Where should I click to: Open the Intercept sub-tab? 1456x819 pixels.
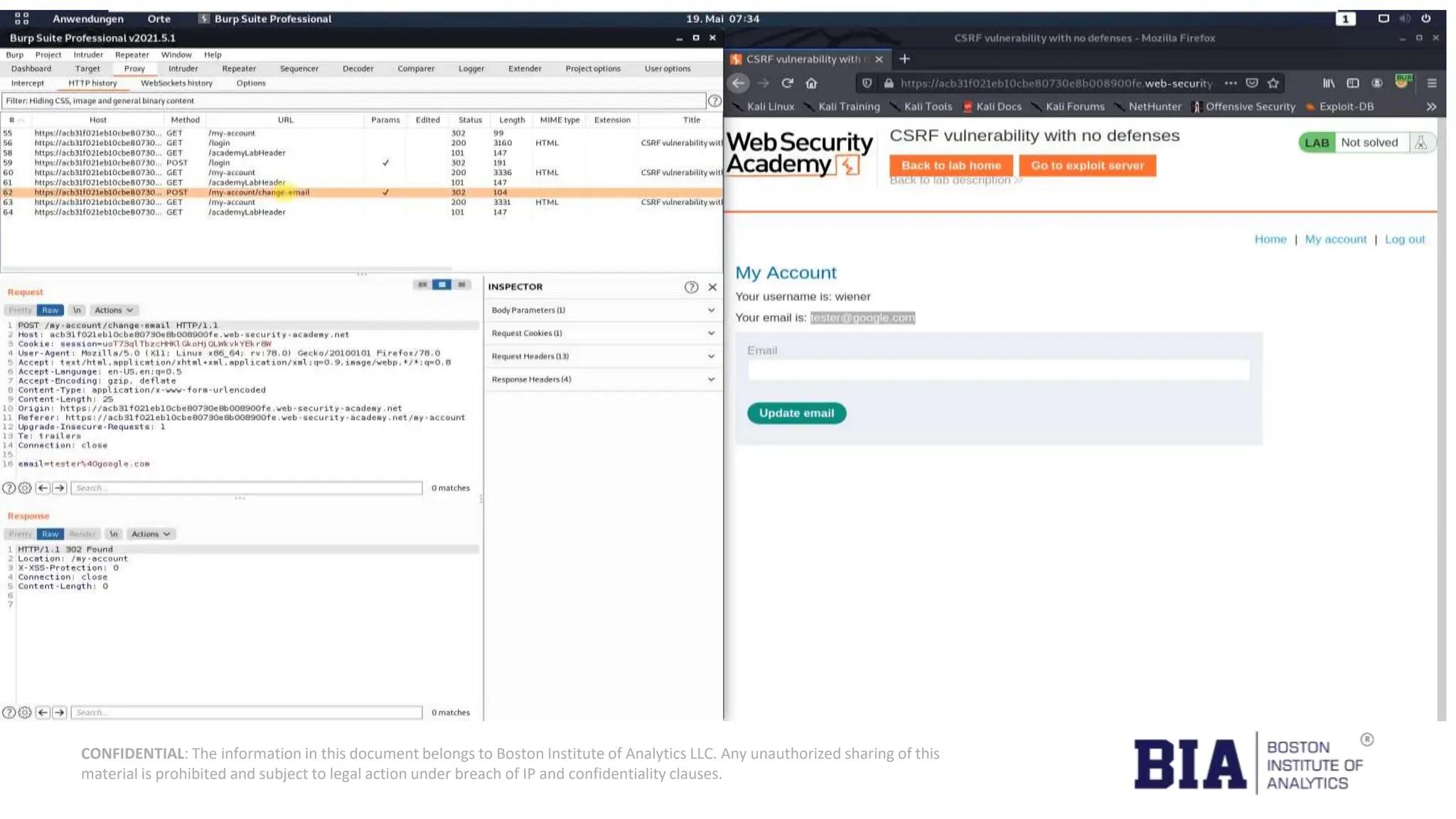[x=28, y=83]
